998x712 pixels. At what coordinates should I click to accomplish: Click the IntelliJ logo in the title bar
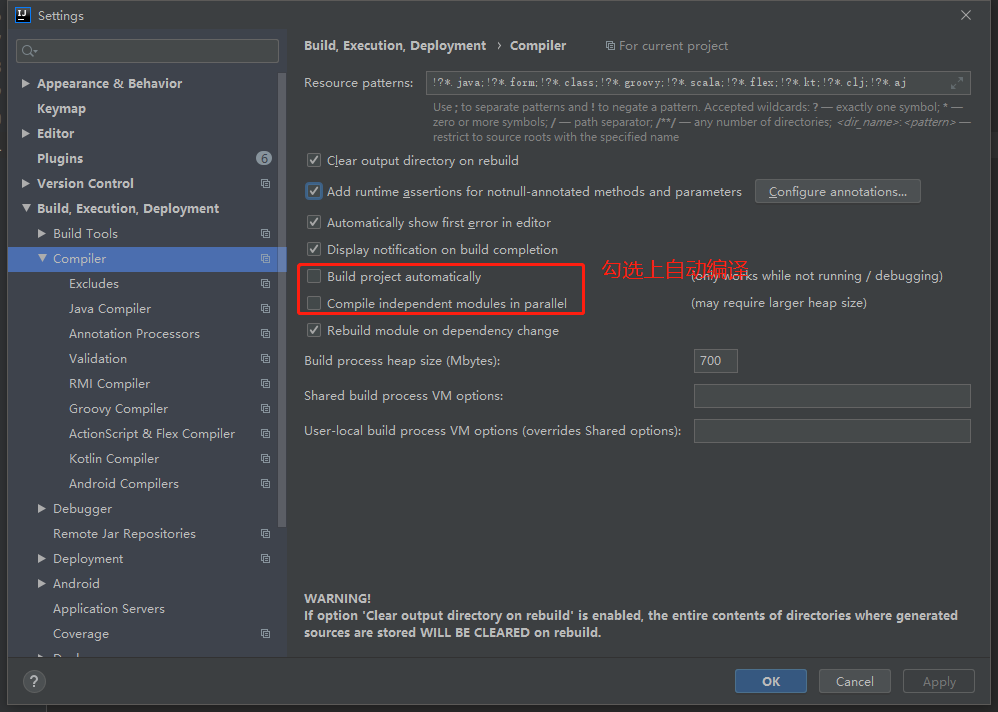pos(23,15)
